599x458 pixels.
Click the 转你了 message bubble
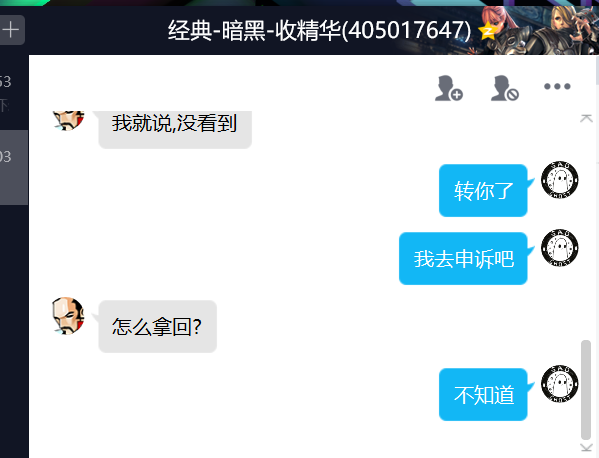tap(483, 190)
